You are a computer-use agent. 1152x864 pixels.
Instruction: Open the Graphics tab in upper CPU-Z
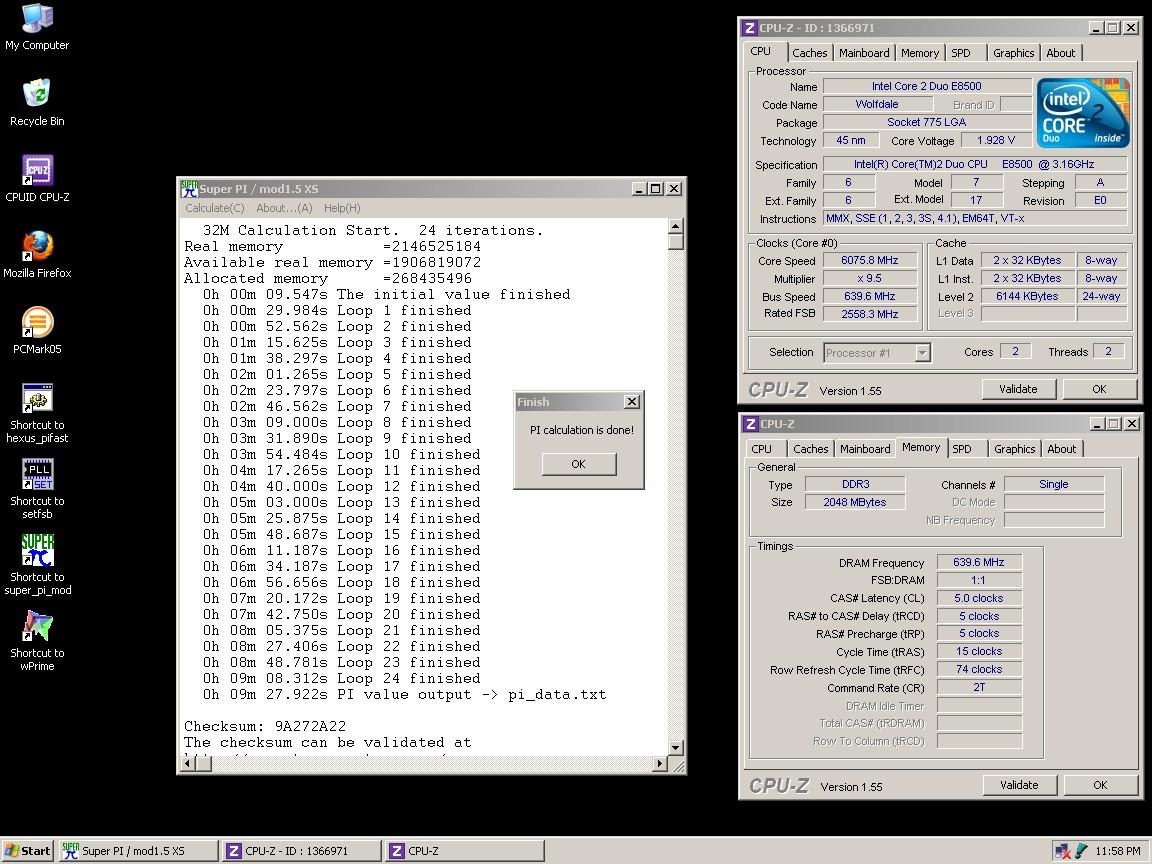click(x=1013, y=53)
